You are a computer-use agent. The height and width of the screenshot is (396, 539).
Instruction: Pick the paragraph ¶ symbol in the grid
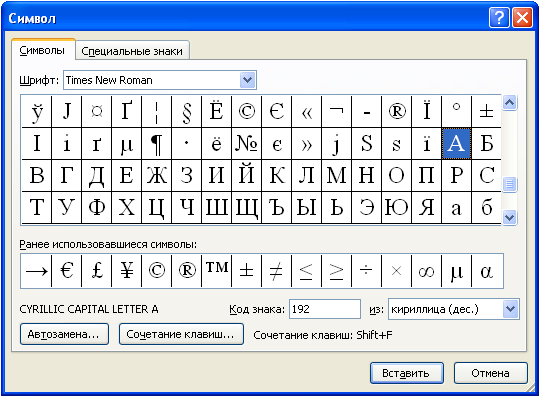(x=156, y=143)
